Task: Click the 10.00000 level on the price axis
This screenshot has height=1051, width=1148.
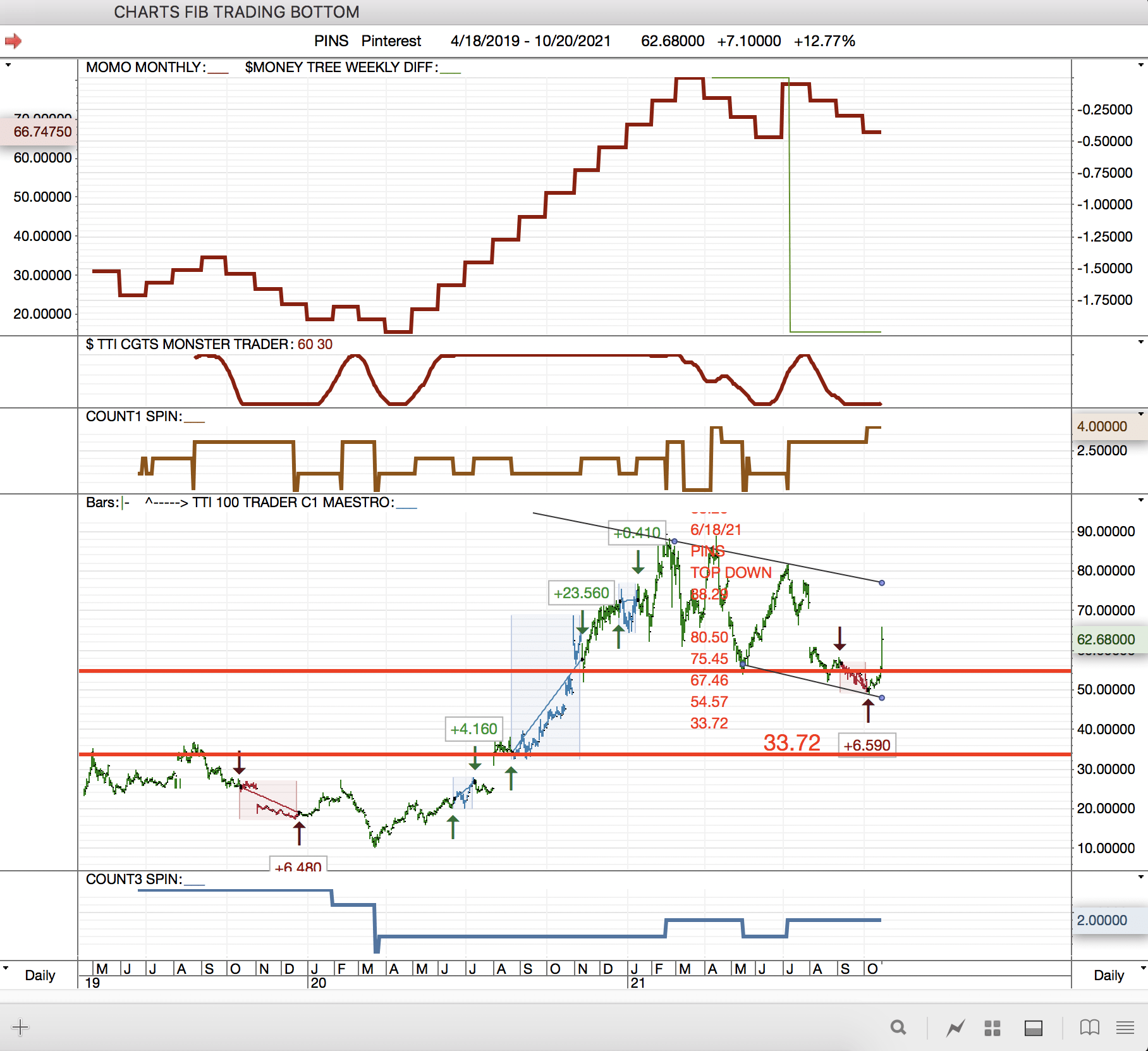Action: (1106, 848)
